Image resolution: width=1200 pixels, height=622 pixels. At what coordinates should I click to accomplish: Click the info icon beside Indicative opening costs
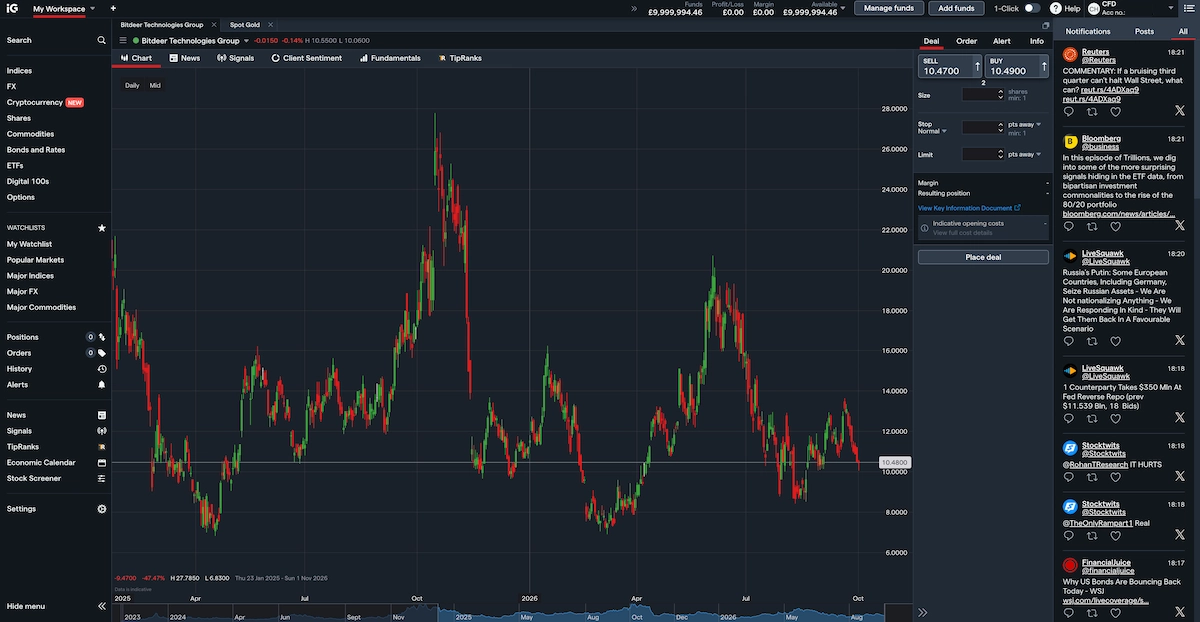(x=925, y=227)
